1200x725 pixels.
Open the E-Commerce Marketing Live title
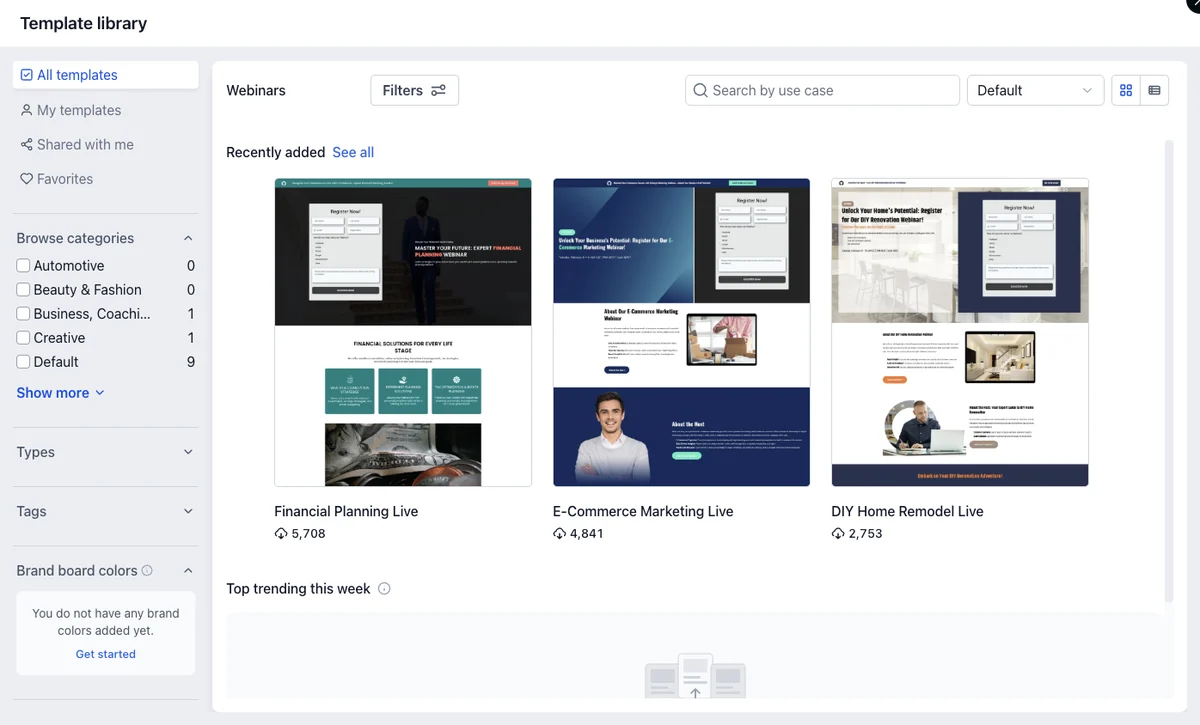643,511
